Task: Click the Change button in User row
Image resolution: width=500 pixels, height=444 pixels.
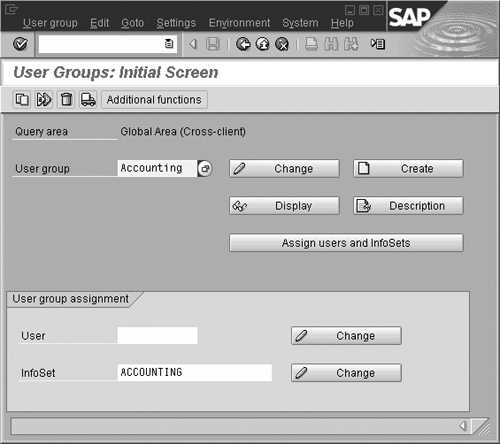Action: click(x=346, y=335)
